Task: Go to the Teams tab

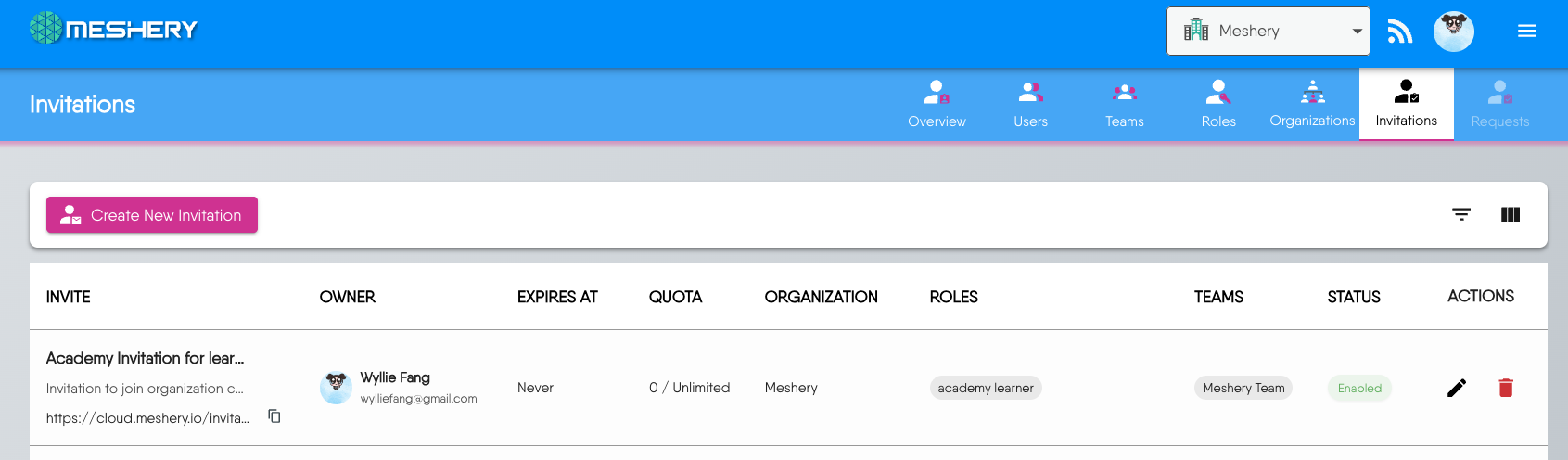Action: click(x=1124, y=104)
